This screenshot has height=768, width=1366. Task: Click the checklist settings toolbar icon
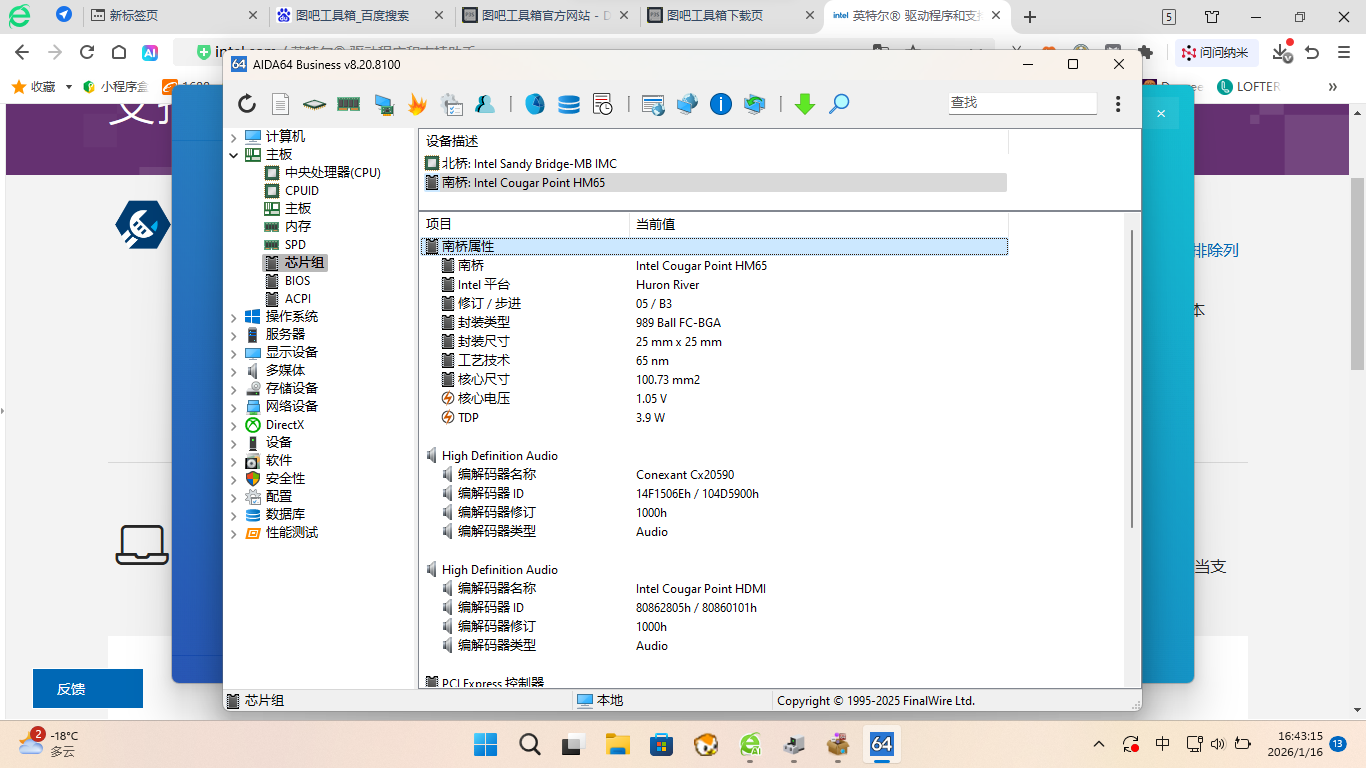point(451,104)
